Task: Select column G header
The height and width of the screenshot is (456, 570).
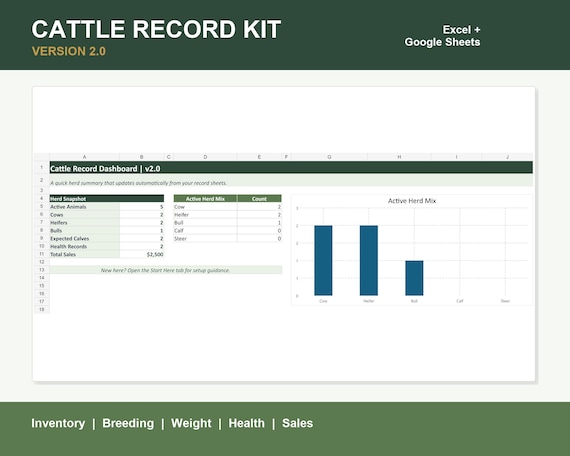Action: 329,157
